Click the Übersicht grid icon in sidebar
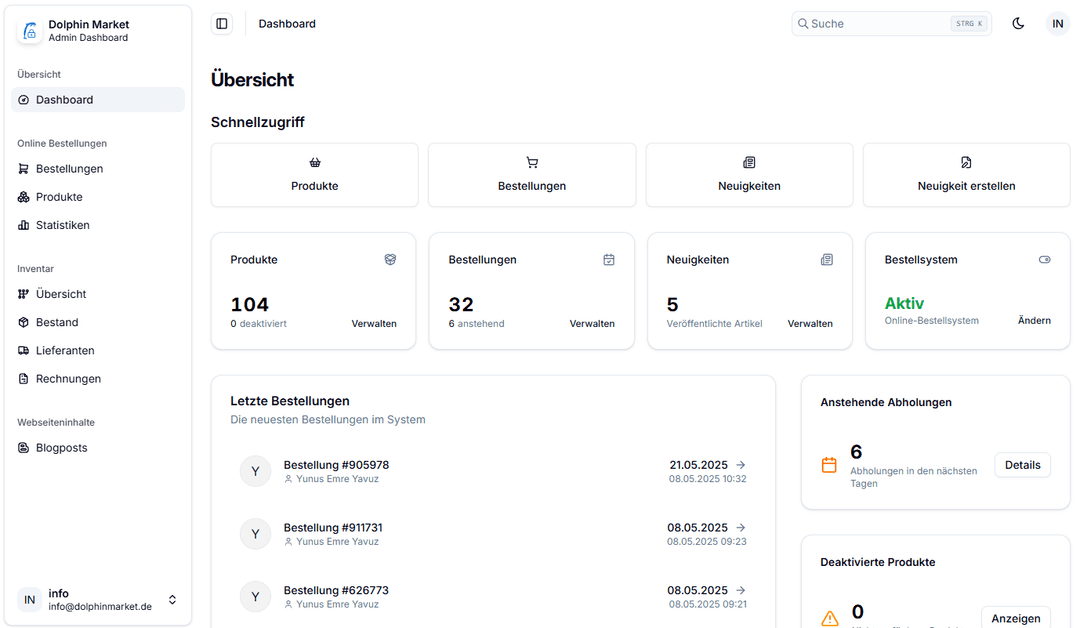1080x628 pixels. [x=23, y=294]
